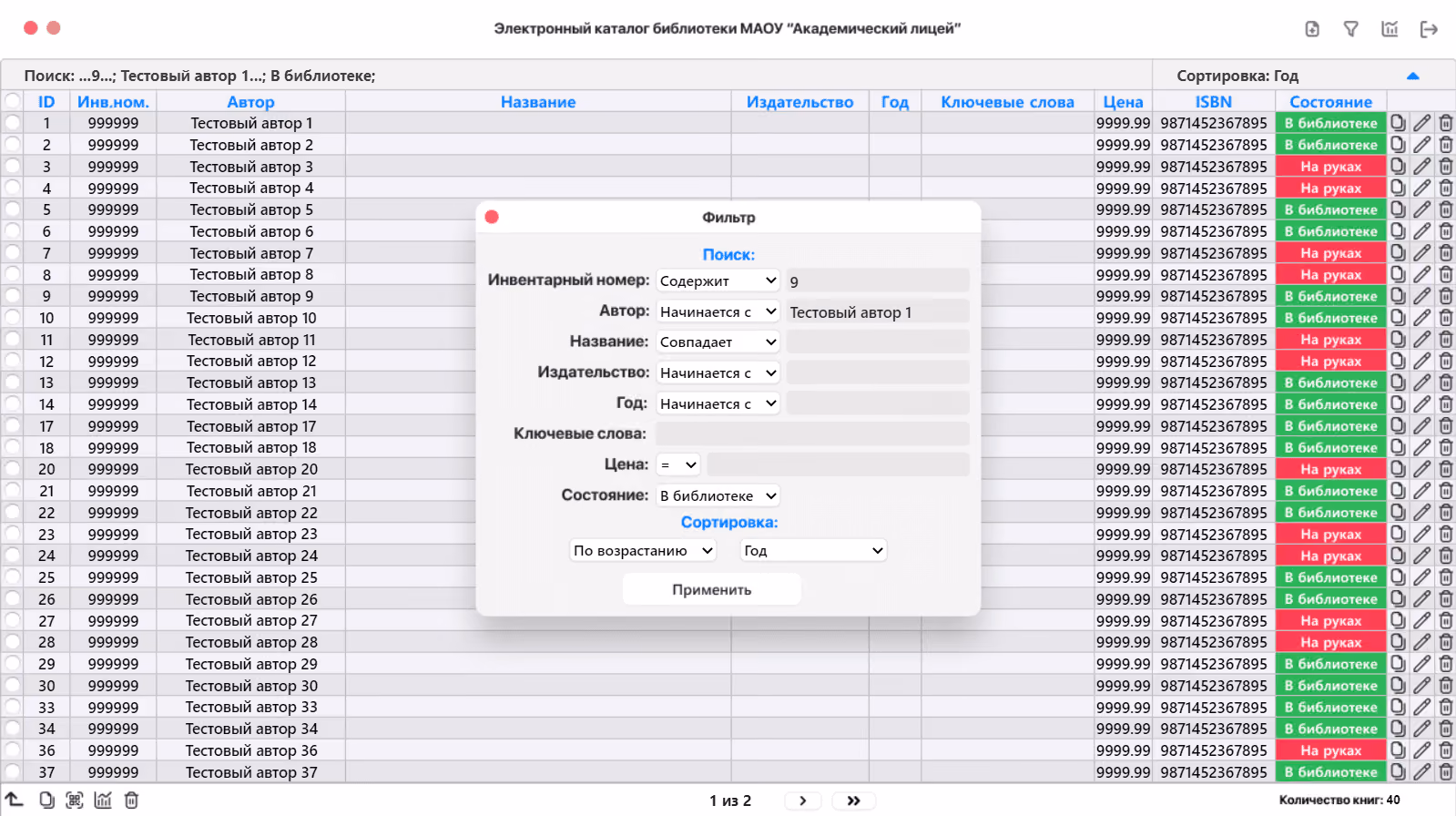Viewport: 1456px width, 816px height.
Task: Sort table by Название column header
Action: point(538,102)
